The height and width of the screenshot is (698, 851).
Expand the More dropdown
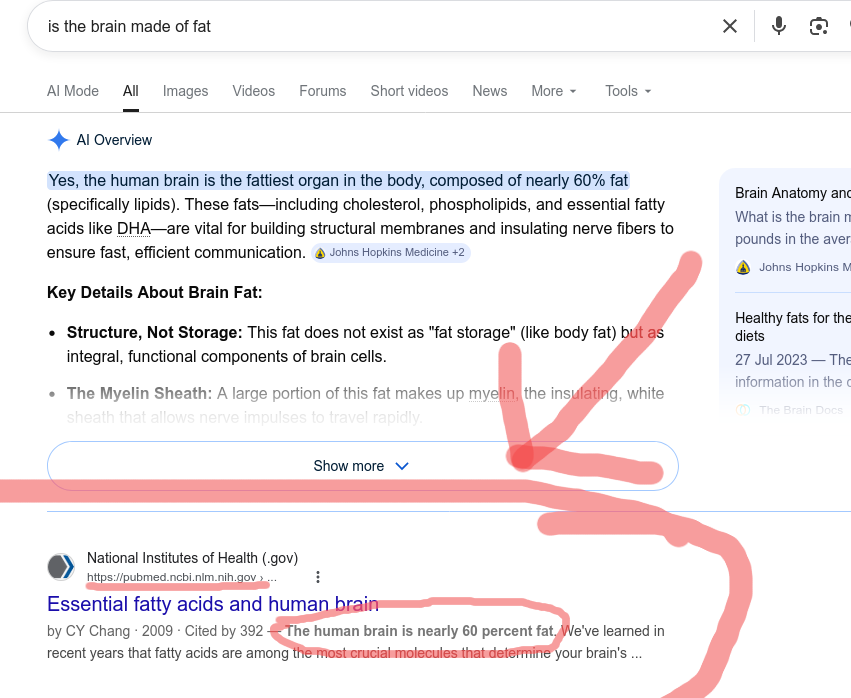(x=554, y=91)
